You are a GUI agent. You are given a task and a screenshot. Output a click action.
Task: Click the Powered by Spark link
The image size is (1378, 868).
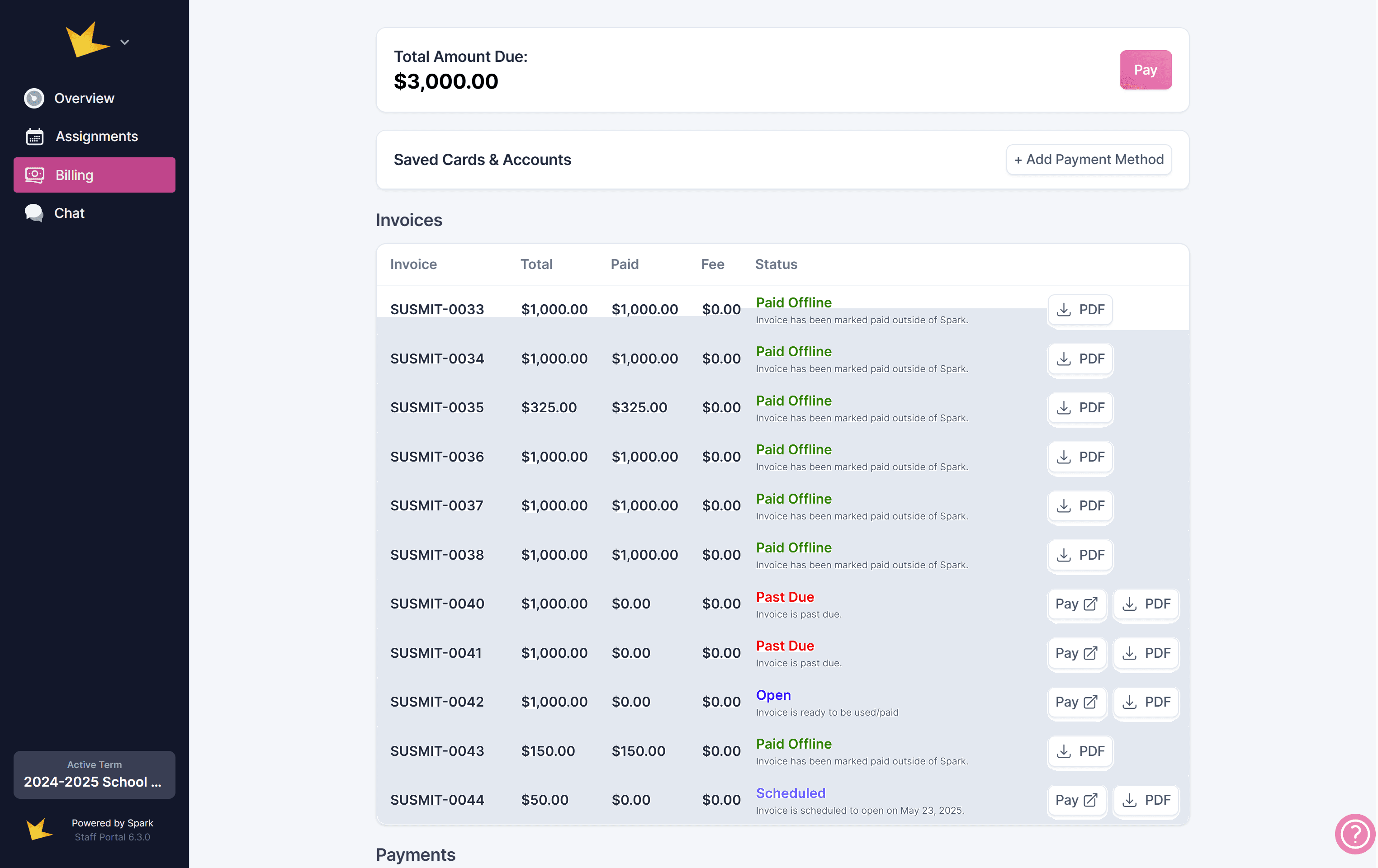[112, 823]
